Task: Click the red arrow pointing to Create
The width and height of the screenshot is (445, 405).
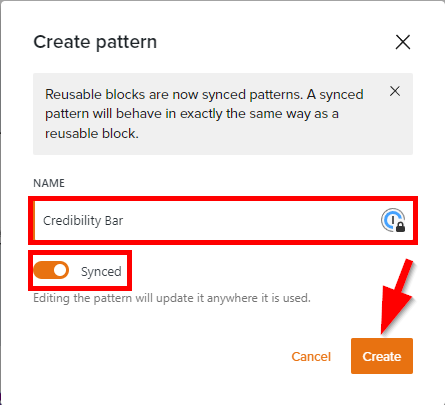Action: click(x=395, y=297)
